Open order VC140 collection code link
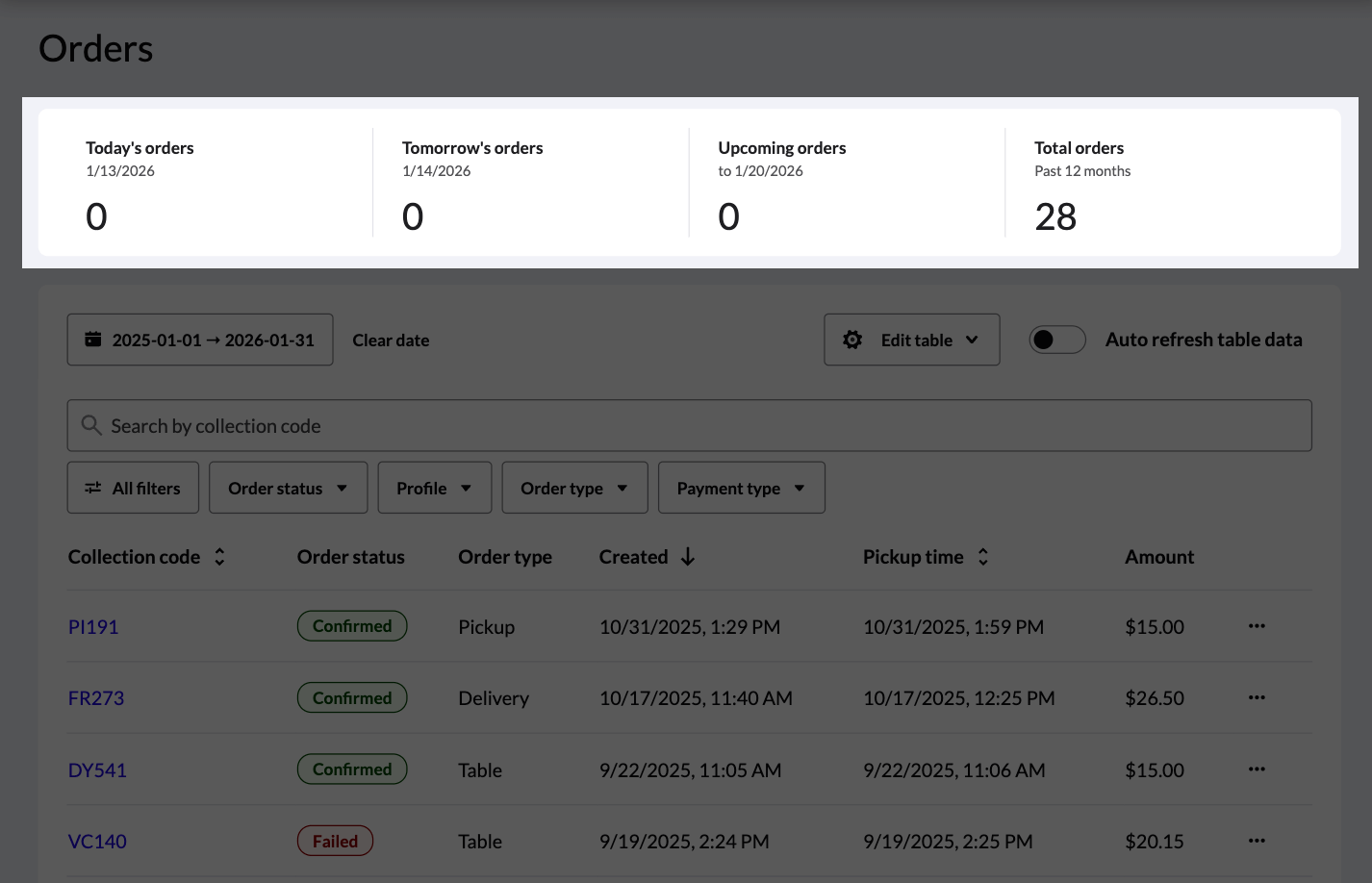This screenshot has width=1372, height=883. click(x=97, y=842)
